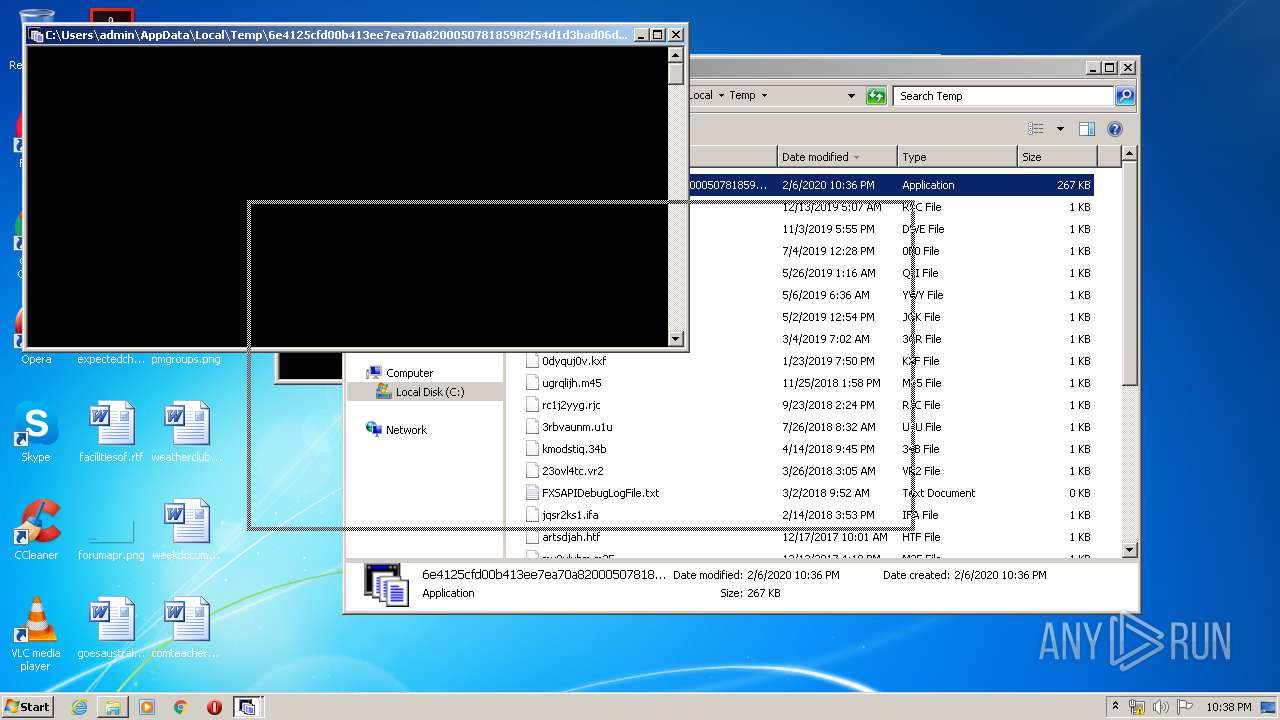The height and width of the screenshot is (720, 1280).
Task: Select file 3rbvaunm.u1u
Action: tap(577, 427)
